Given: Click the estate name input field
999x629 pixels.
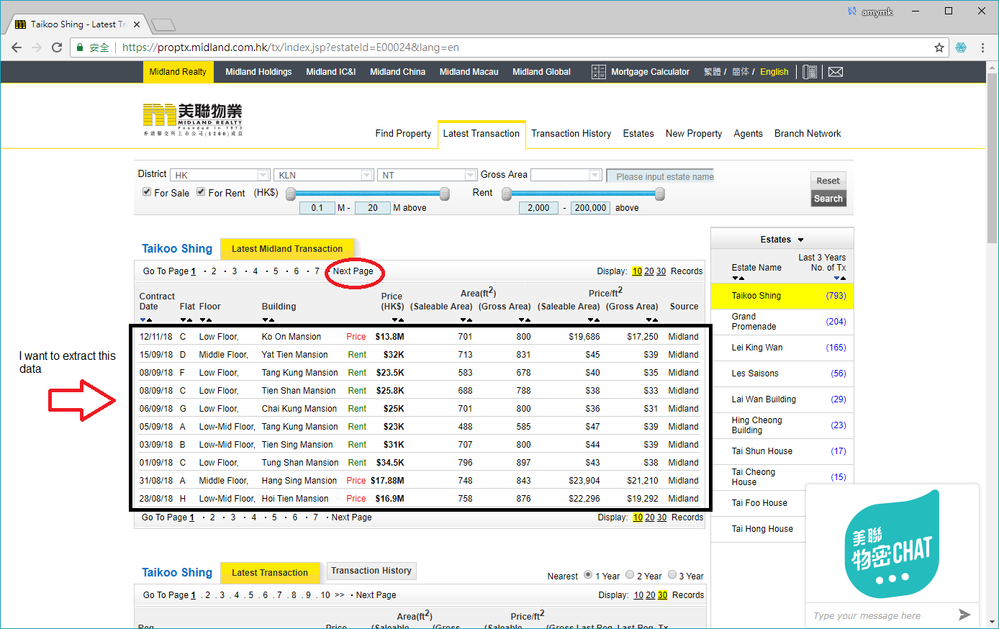Looking at the screenshot, I should [x=660, y=177].
